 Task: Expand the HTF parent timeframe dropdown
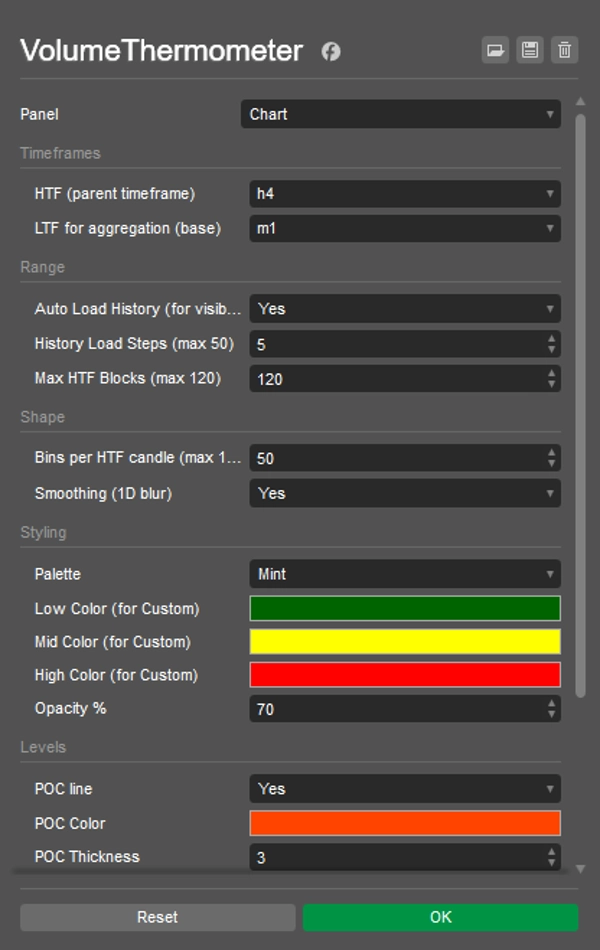pos(404,194)
